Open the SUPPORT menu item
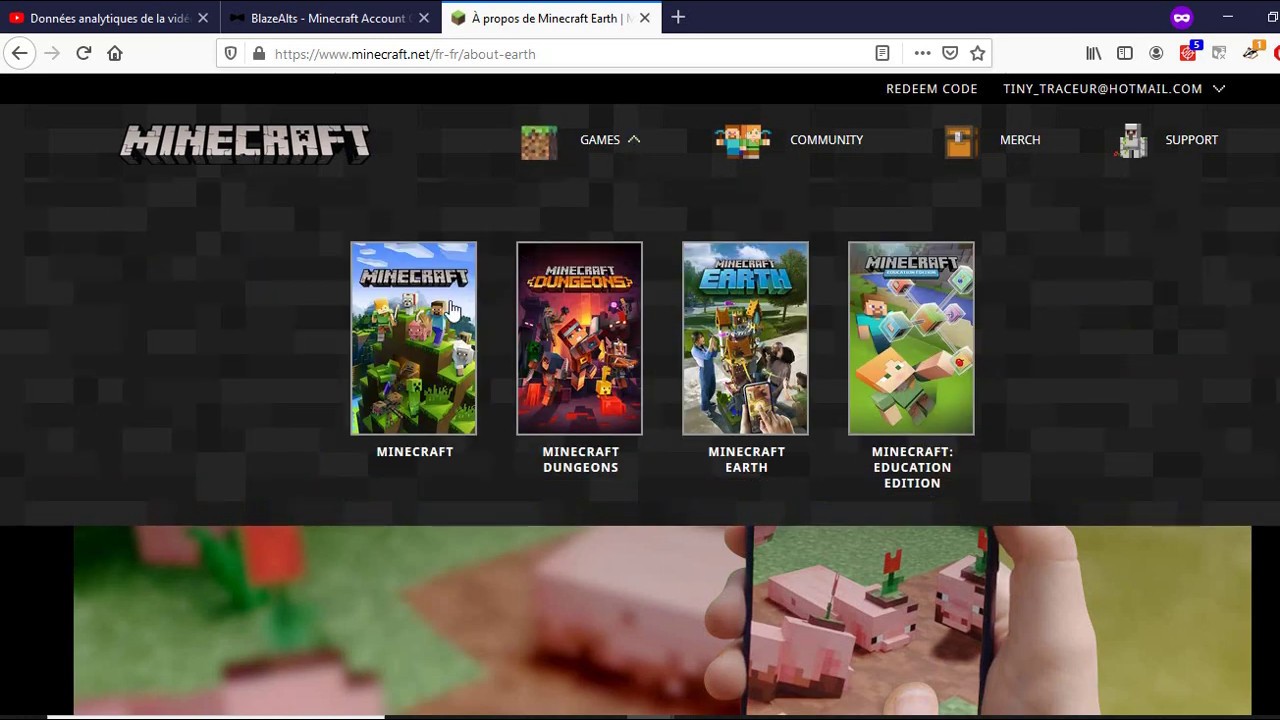 coord(1191,140)
